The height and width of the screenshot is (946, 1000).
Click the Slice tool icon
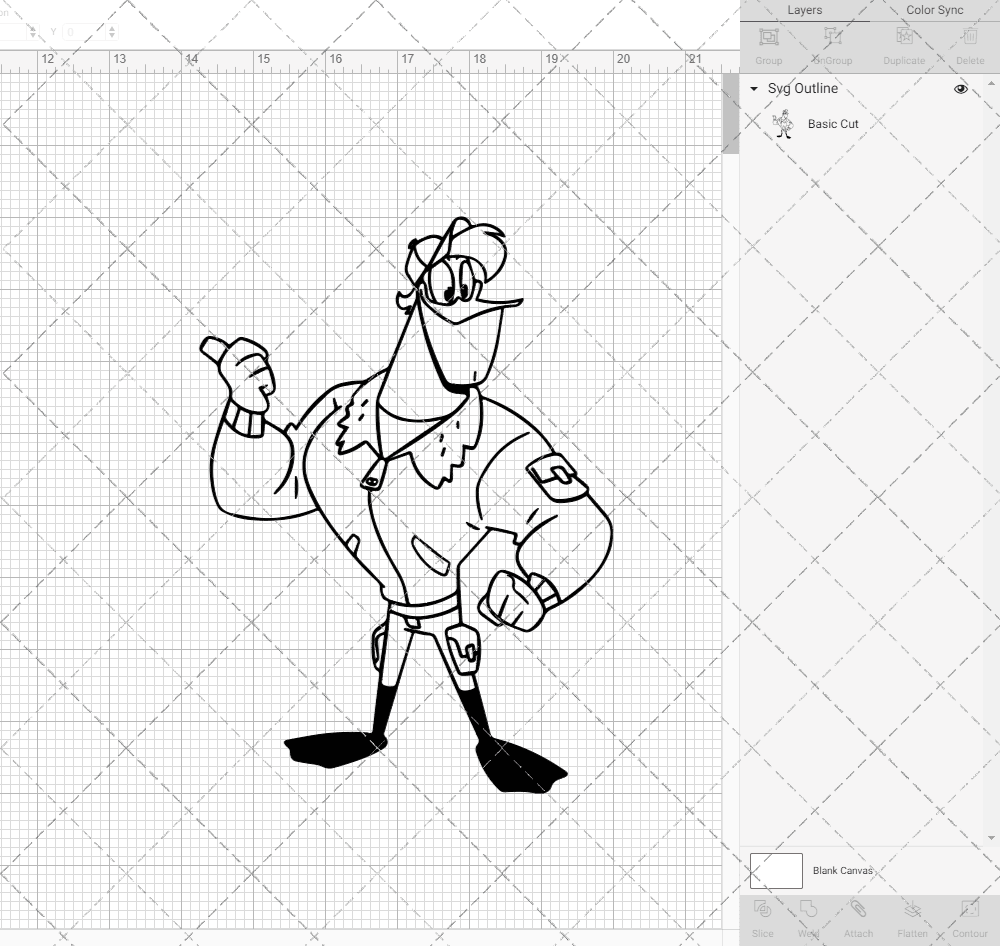[x=762, y=908]
